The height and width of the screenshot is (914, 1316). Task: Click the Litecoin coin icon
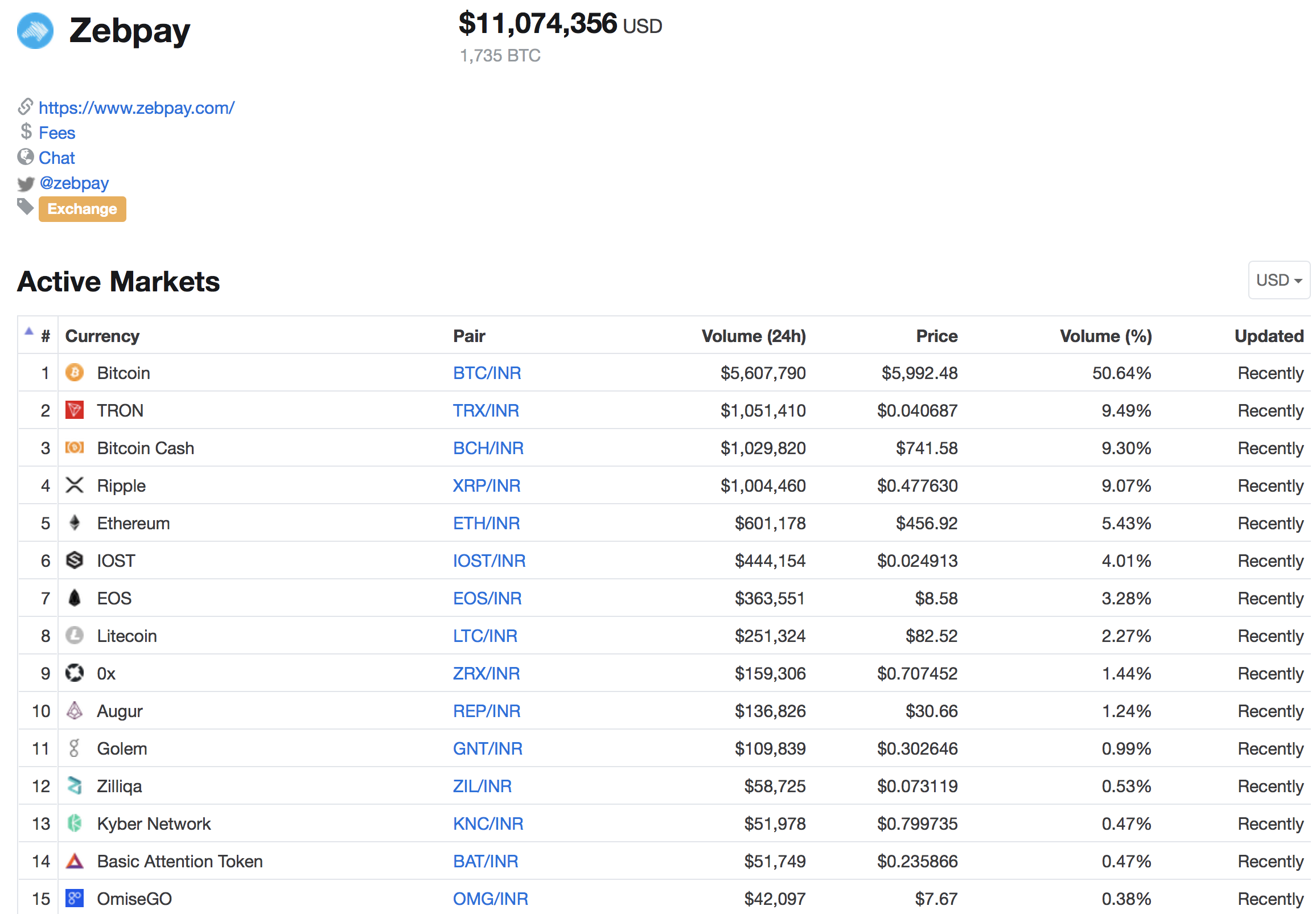[x=75, y=635]
